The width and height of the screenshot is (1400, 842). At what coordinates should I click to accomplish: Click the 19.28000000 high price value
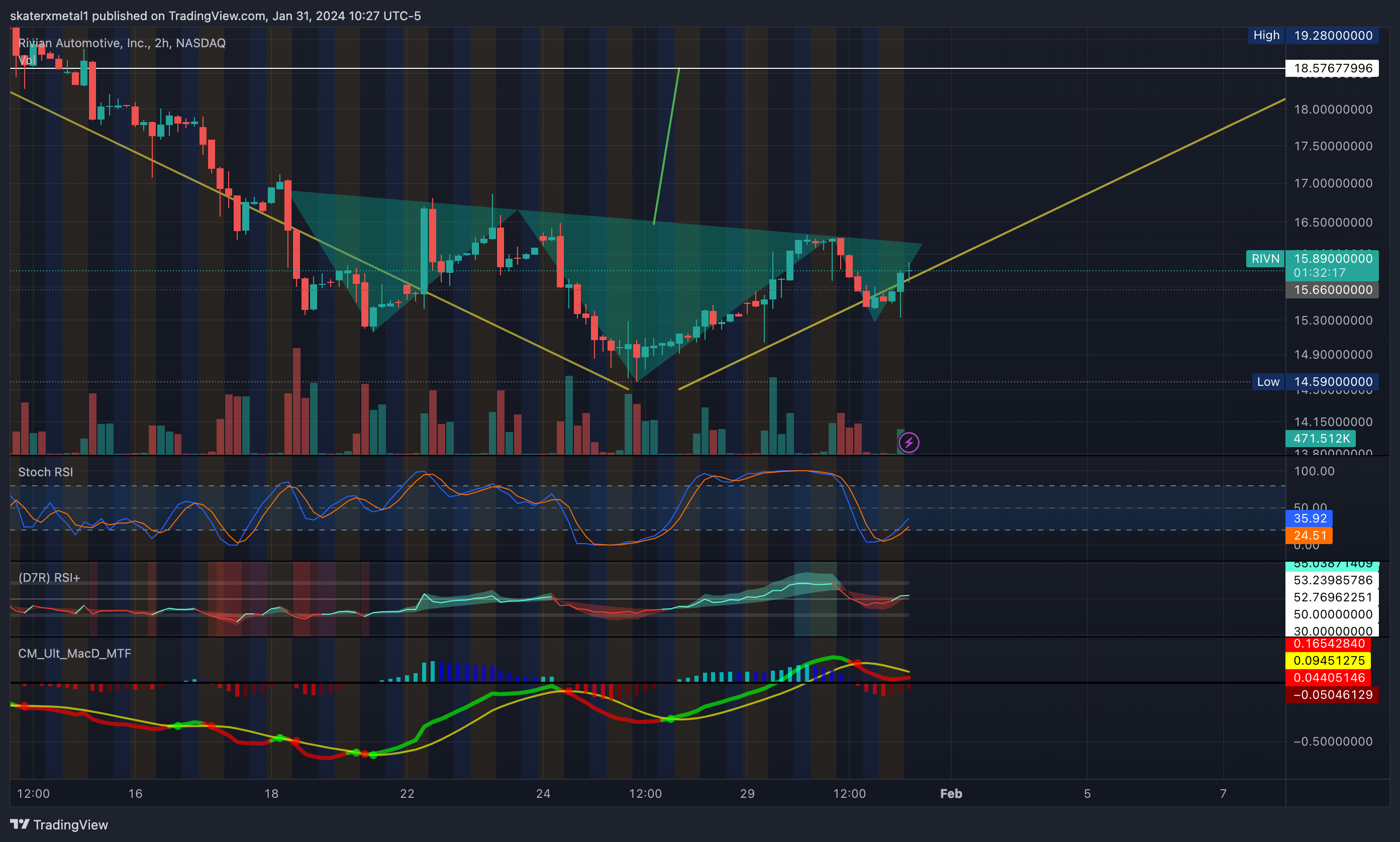pyautogui.click(x=1333, y=35)
